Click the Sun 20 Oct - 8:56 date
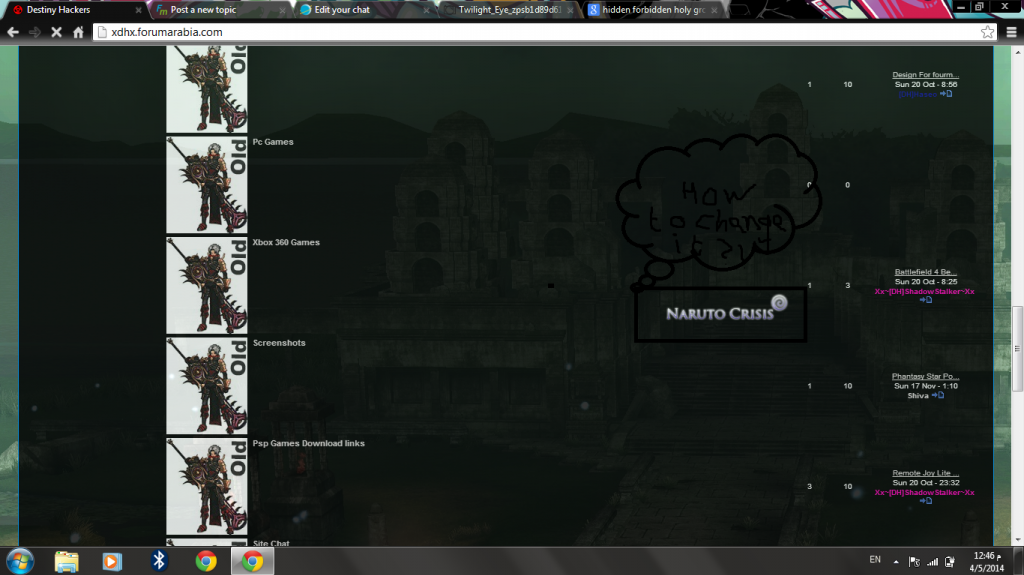The width and height of the screenshot is (1024, 575). (x=925, y=84)
